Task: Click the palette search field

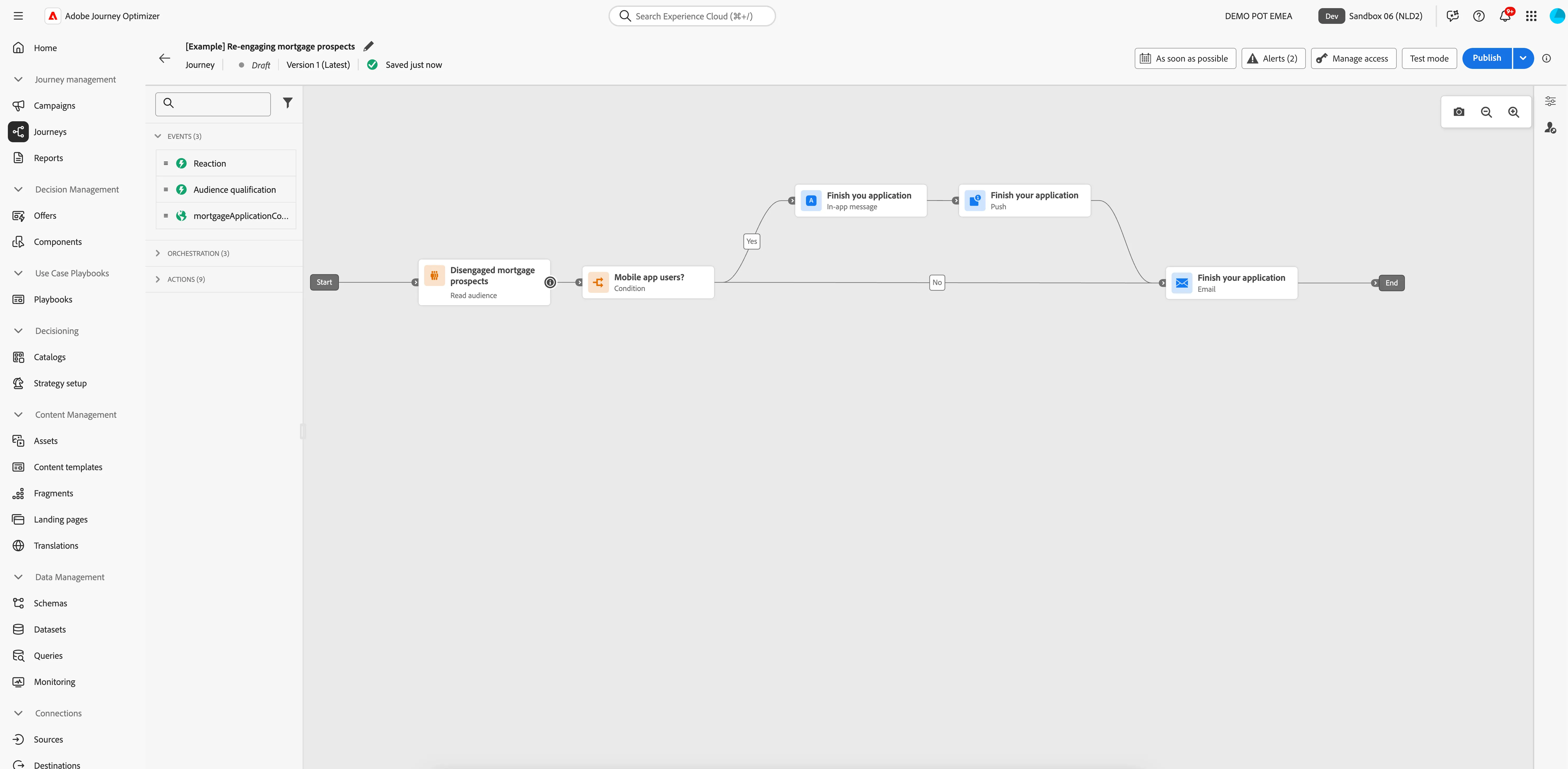Action: tap(213, 104)
